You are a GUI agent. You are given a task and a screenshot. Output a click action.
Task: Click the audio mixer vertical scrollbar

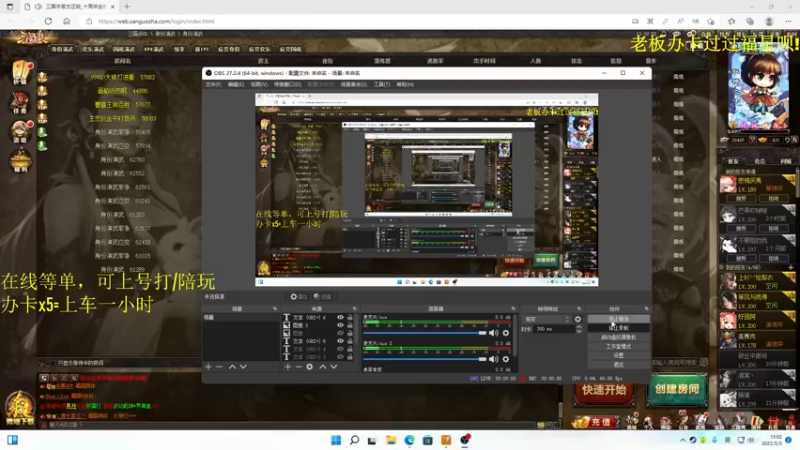pyautogui.click(x=514, y=337)
